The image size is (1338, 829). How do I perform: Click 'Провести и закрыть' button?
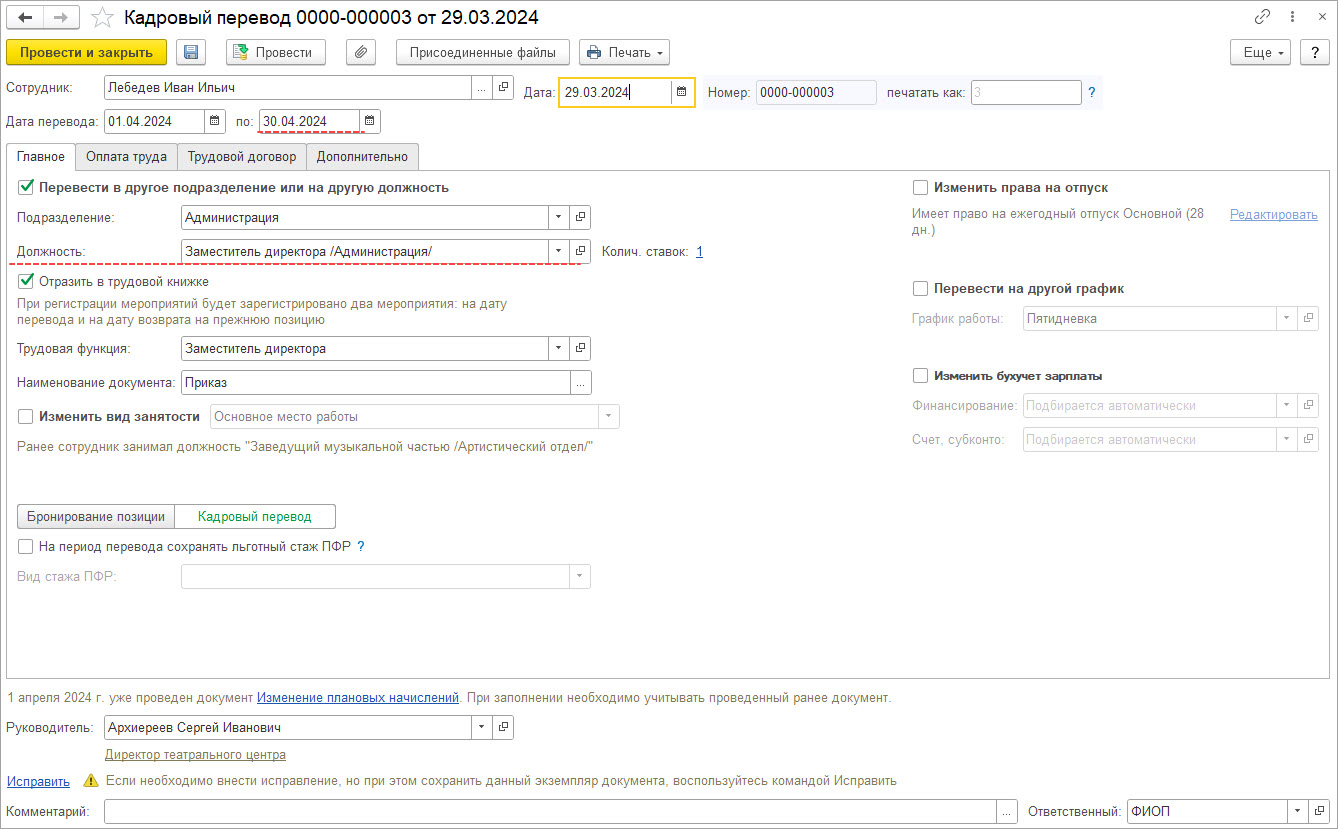86,52
